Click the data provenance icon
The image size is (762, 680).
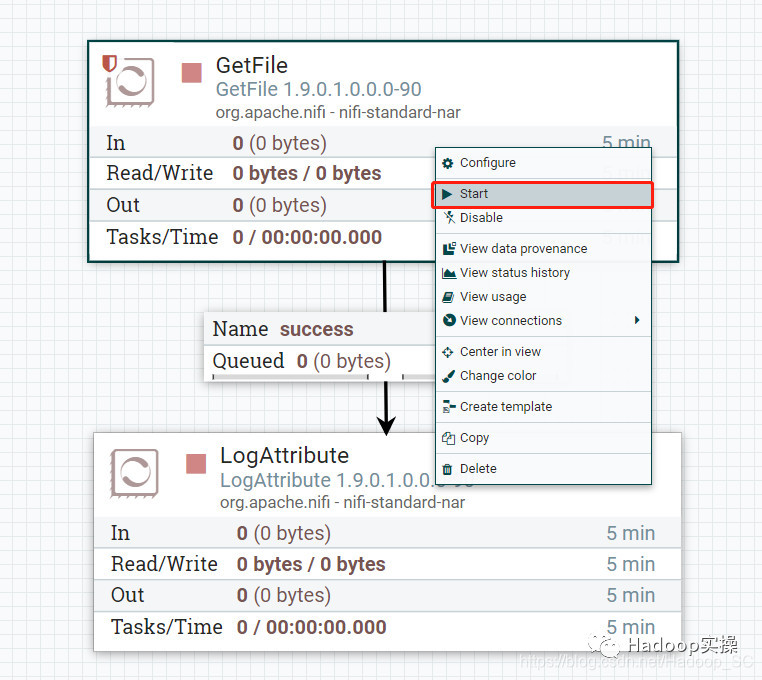click(x=449, y=248)
